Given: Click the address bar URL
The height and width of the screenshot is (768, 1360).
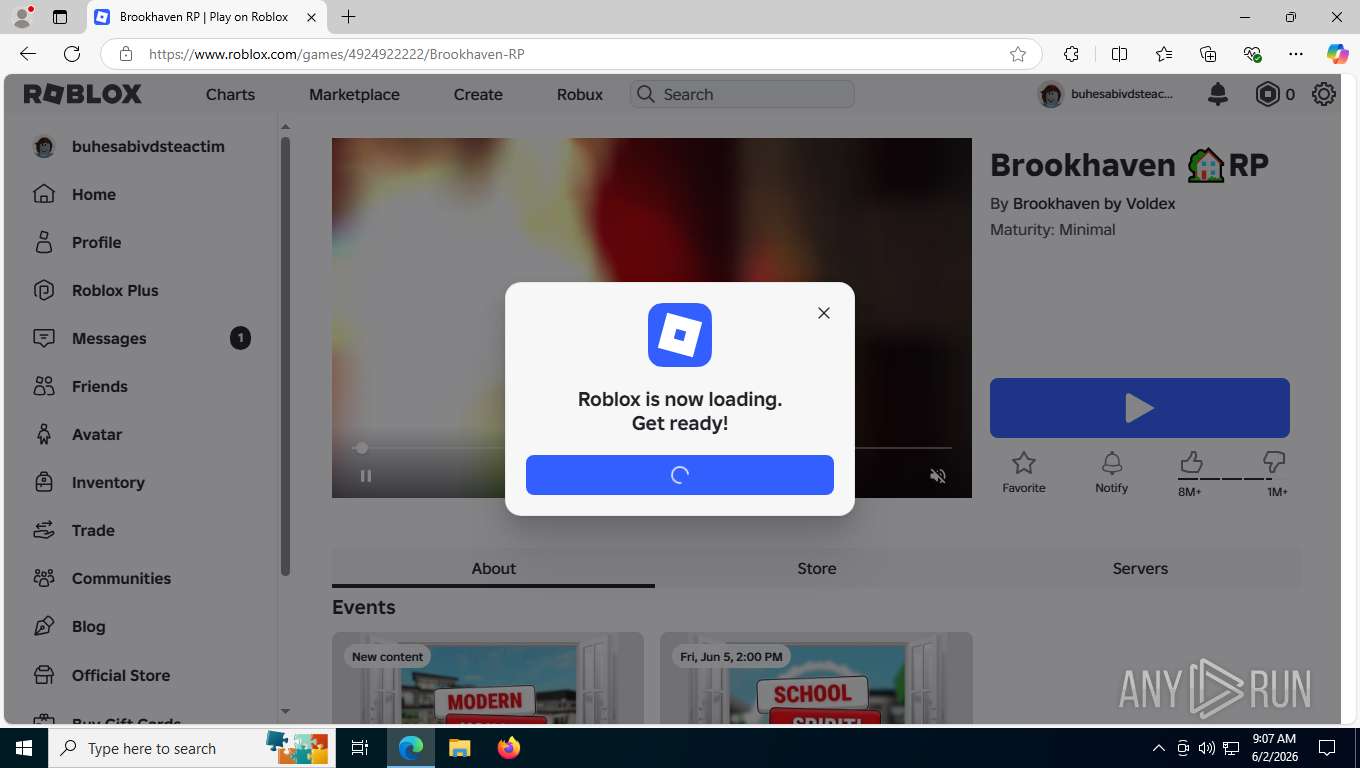Looking at the screenshot, I should [x=336, y=54].
